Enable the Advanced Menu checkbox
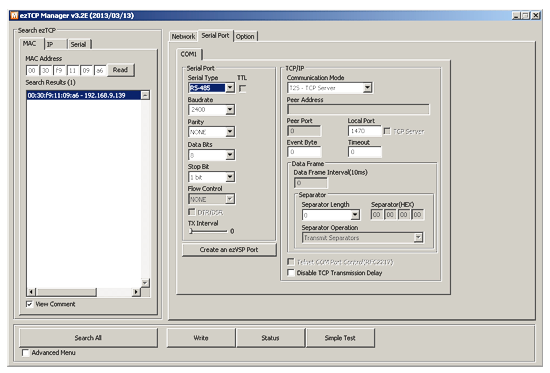Image resolution: width=550 pixels, height=373 pixels. pyautogui.click(x=25, y=353)
